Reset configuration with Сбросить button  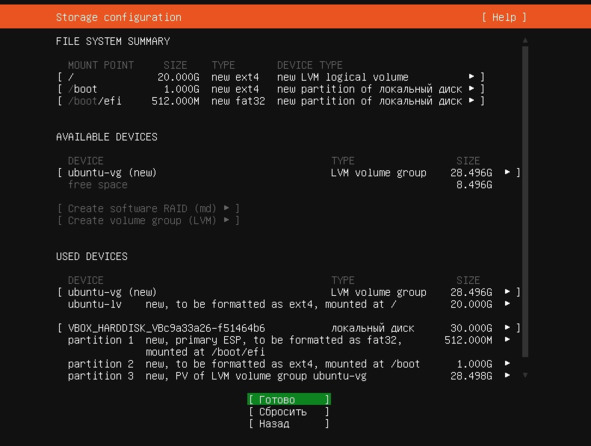(x=289, y=412)
